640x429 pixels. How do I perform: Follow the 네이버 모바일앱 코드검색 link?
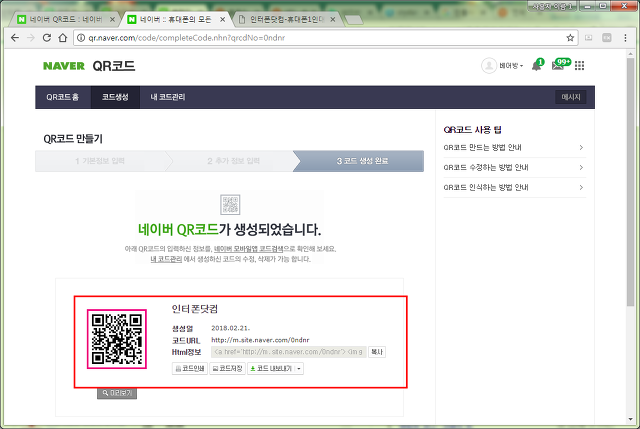coord(249,249)
